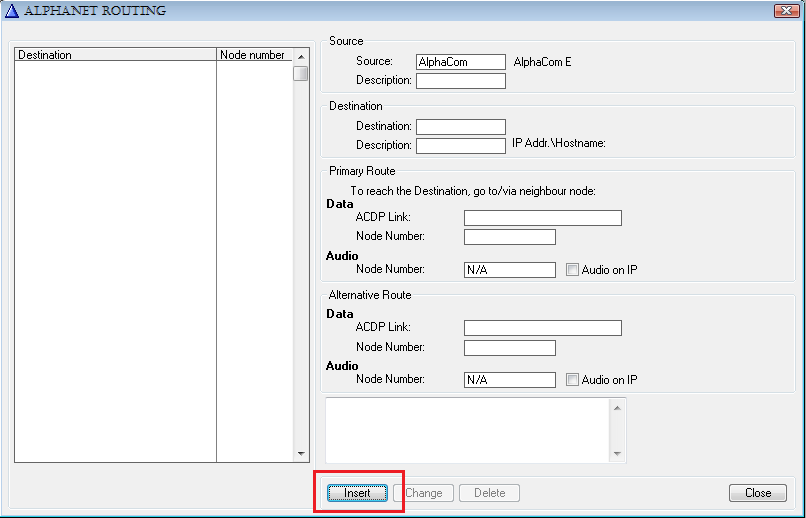Click the destination list scroll-up arrow

pyautogui.click(x=301, y=56)
